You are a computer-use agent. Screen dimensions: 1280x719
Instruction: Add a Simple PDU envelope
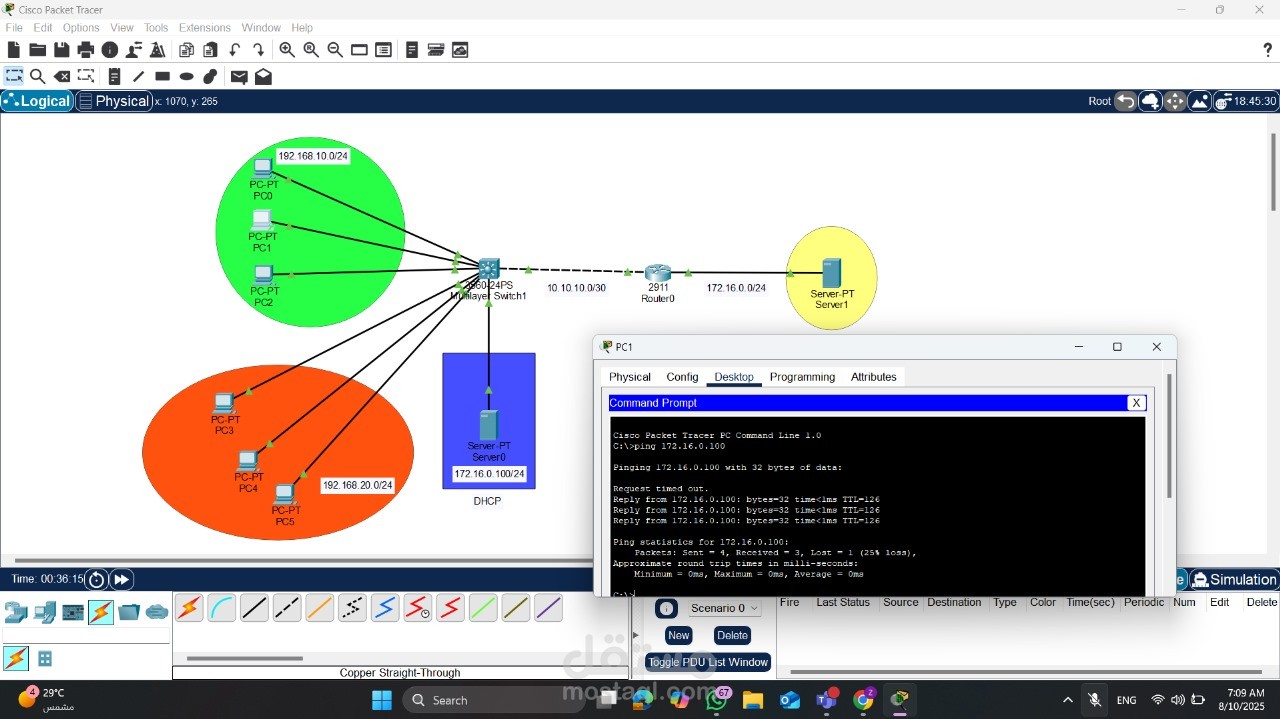tap(239, 76)
